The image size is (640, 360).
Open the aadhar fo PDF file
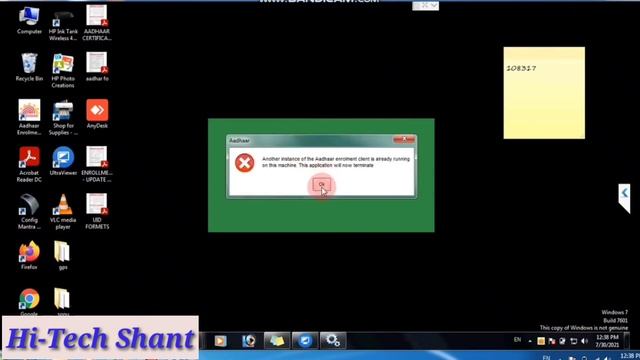point(97,67)
